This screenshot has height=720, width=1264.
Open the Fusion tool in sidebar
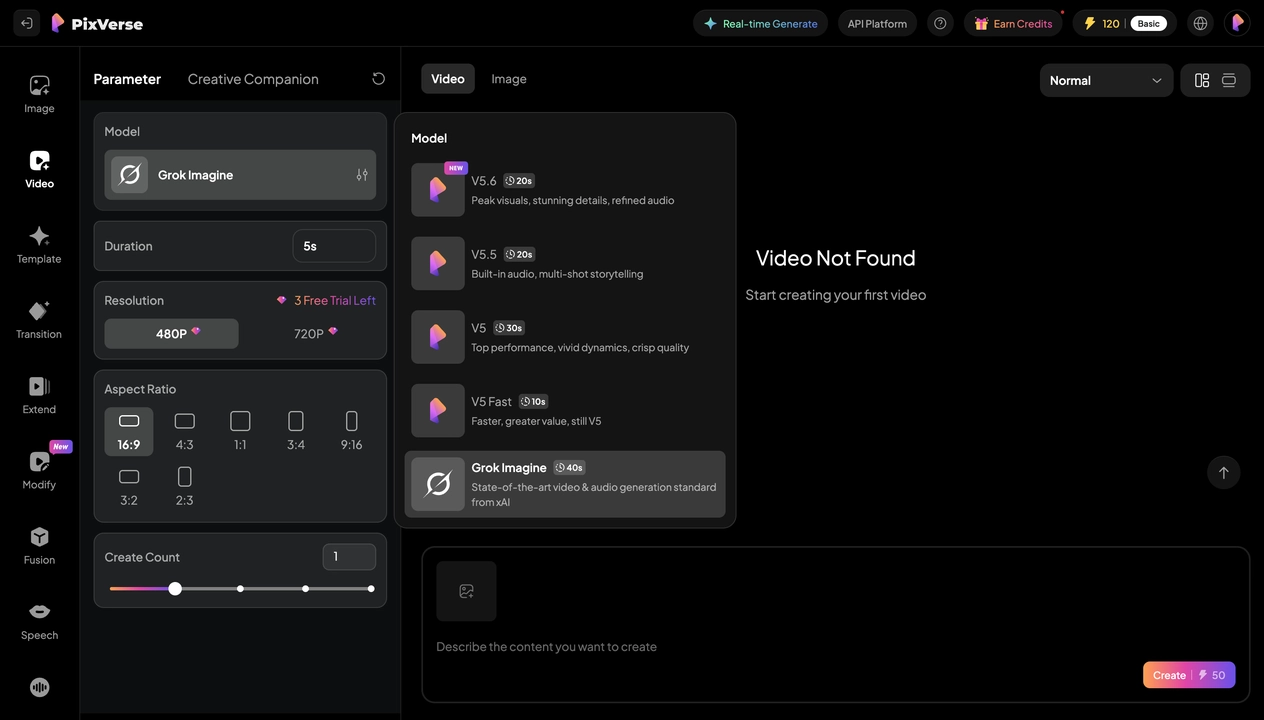click(x=39, y=546)
